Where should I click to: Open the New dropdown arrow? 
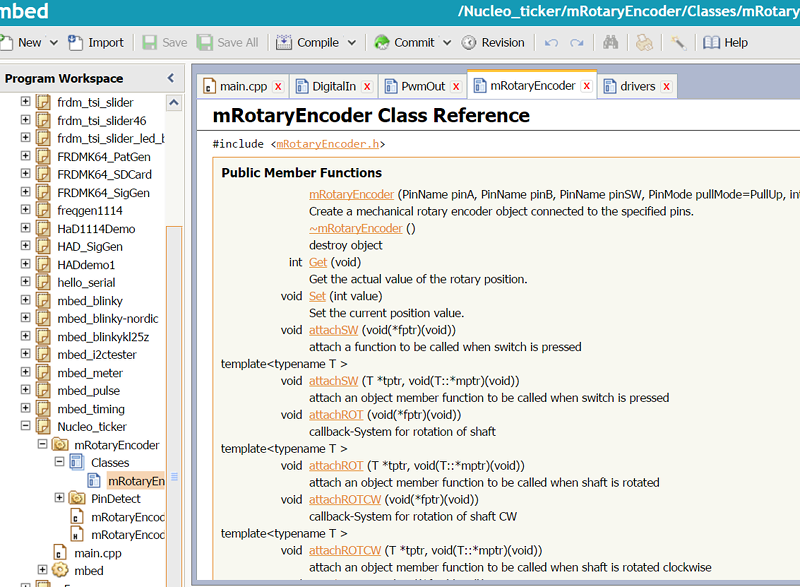tap(52, 43)
